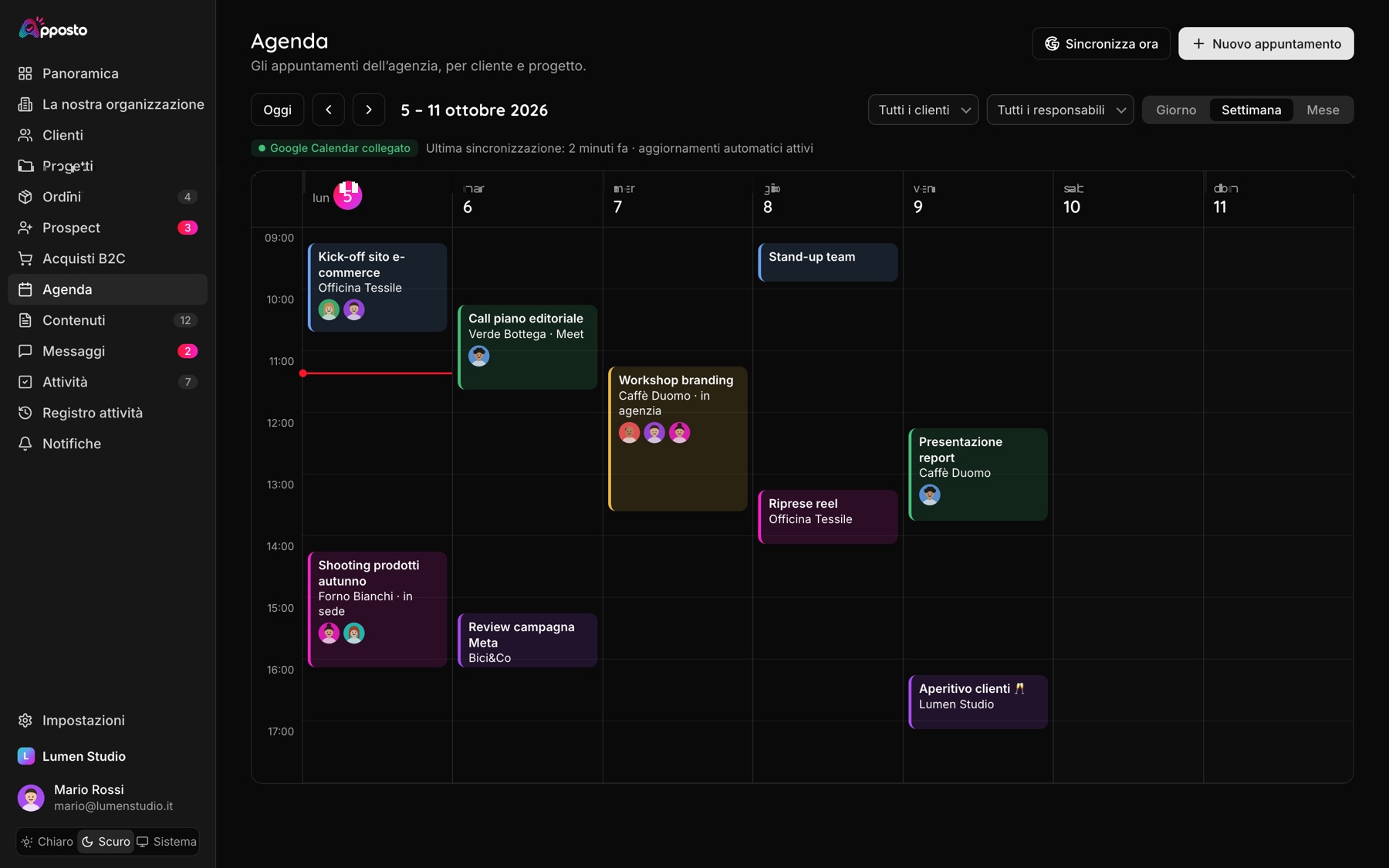This screenshot has height=868, width=1389.
Task: Open the Aperitivo clienti event
Action: click(978, 702)
